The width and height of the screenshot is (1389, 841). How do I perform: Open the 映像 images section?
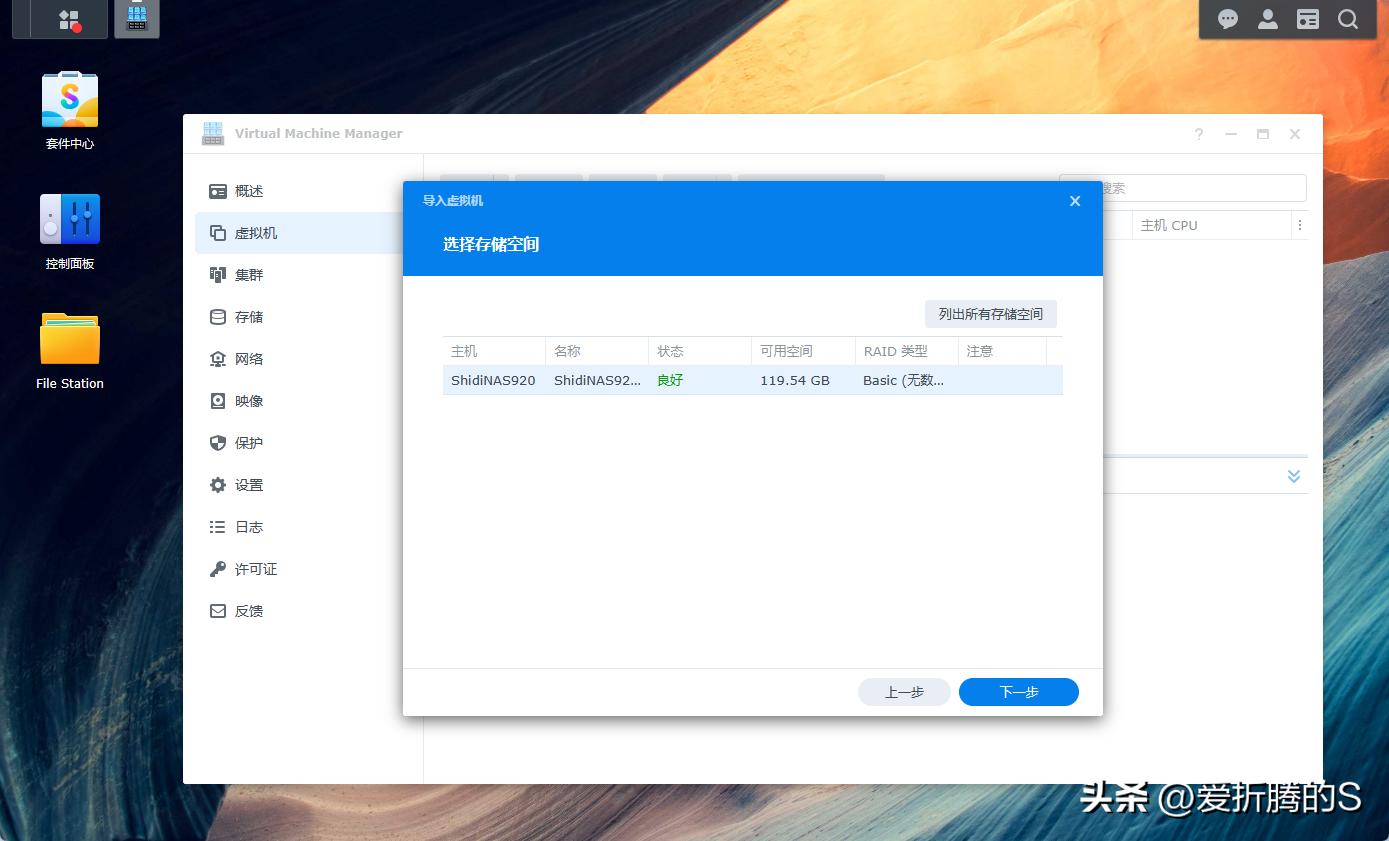click(248, 400)
